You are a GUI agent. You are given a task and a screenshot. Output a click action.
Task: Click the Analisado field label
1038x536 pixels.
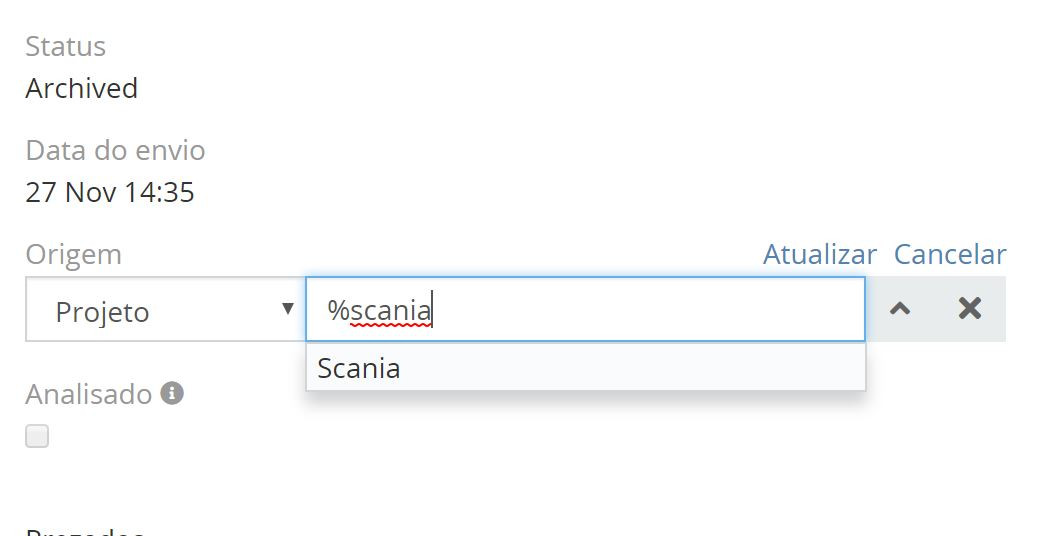(x=88, y=394)
